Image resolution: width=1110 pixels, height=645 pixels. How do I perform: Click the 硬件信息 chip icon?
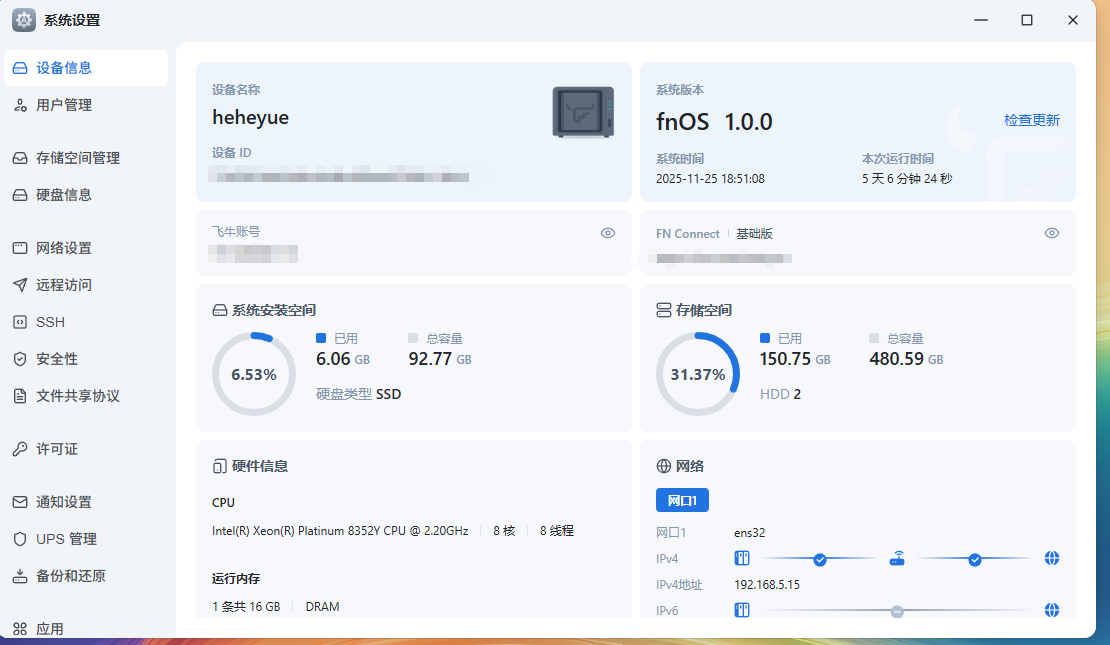219,466
